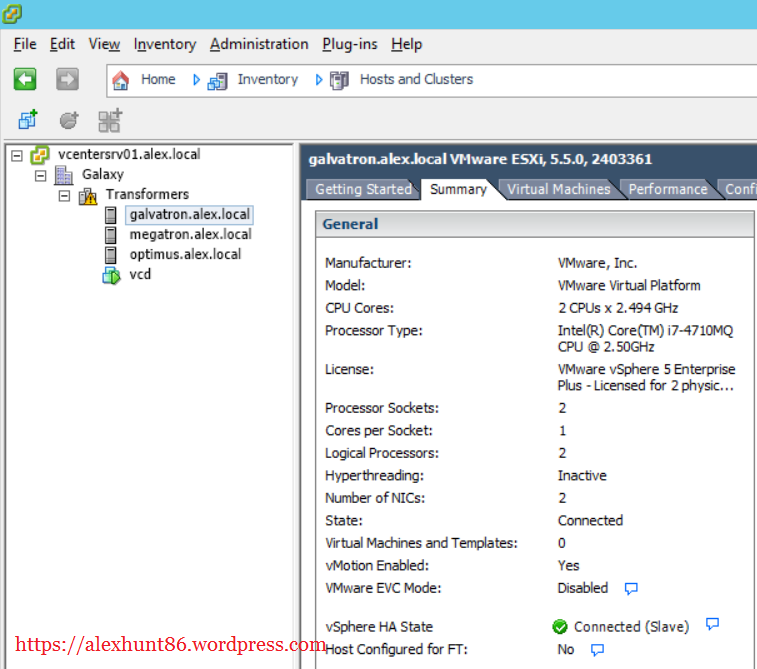Click the Connected (Slave) HA state text
The image size is (757, 669).
[x=631, y=627]
